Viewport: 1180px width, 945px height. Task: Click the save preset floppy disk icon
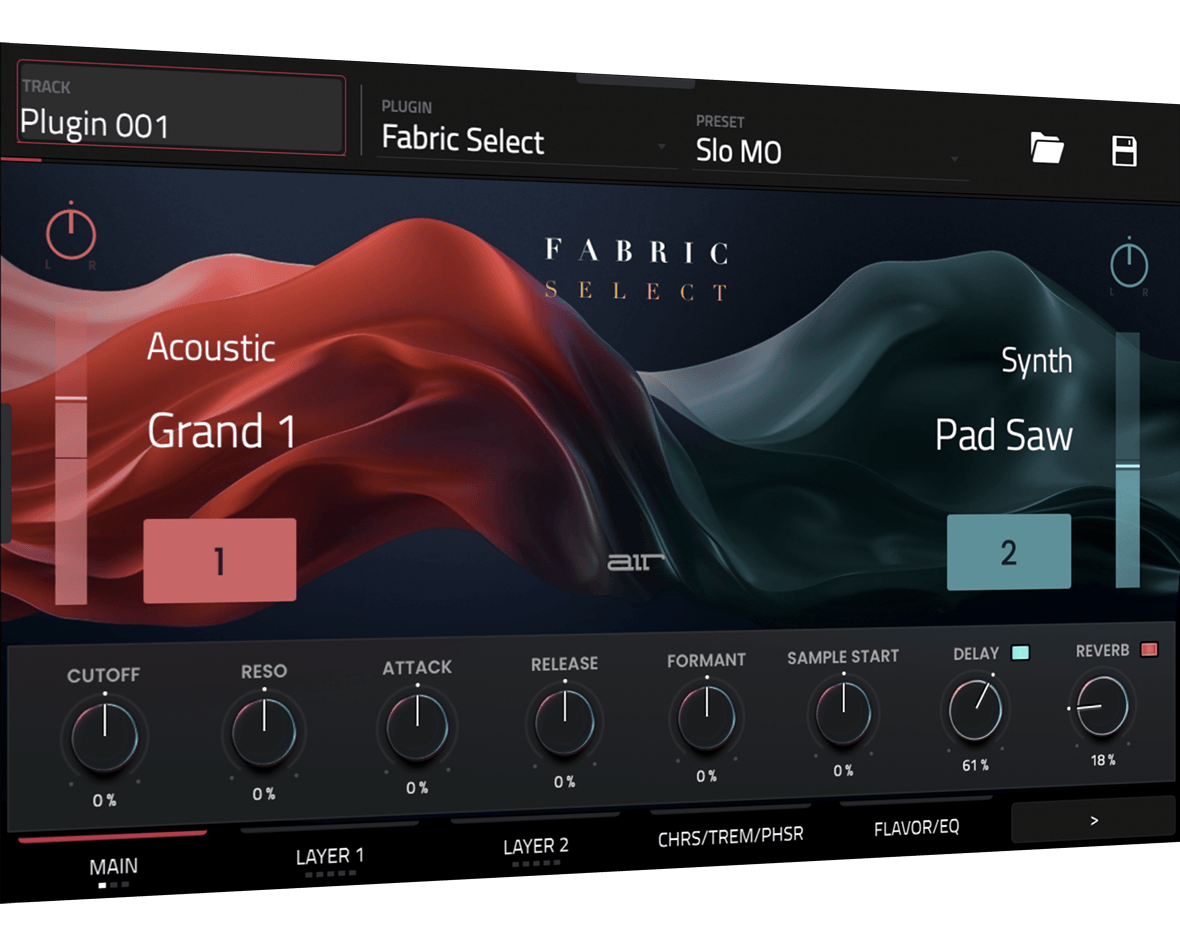[x=1124, y=151]
